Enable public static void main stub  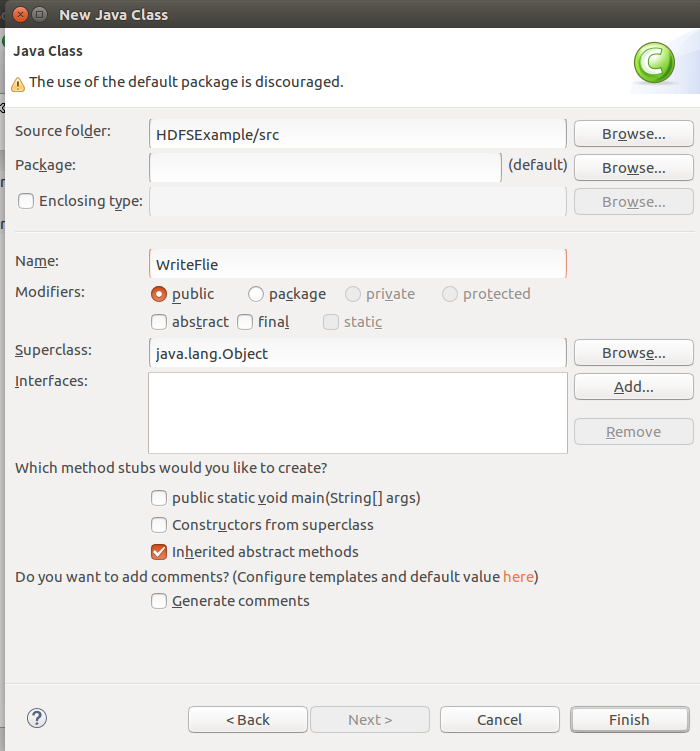coord(159,498)
